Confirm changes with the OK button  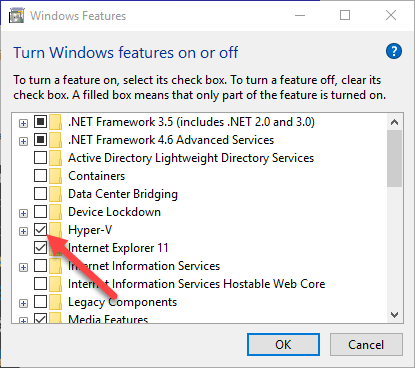pyautogui.click(x=283, y=344)
